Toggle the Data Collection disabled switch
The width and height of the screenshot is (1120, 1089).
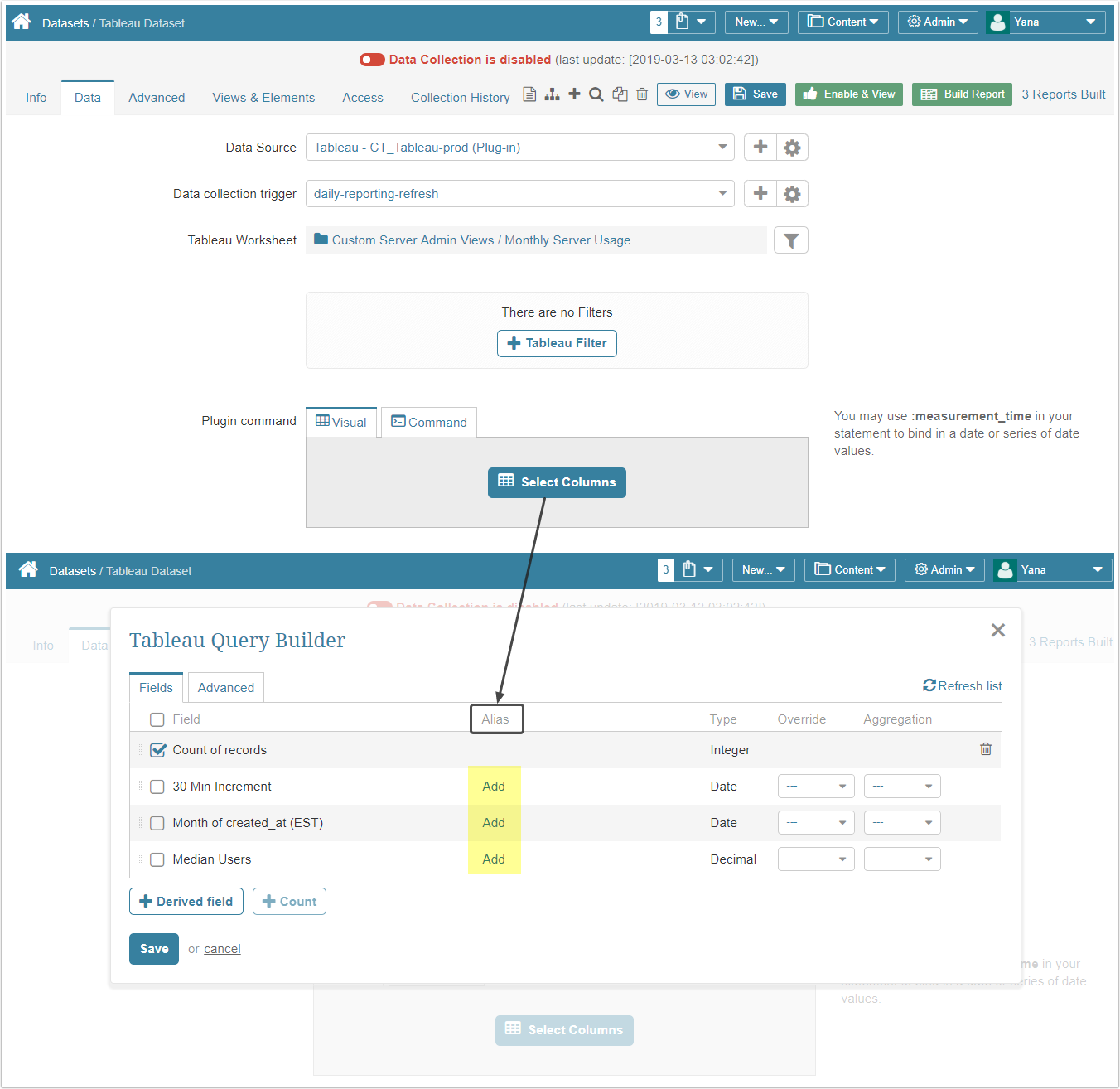372,60
